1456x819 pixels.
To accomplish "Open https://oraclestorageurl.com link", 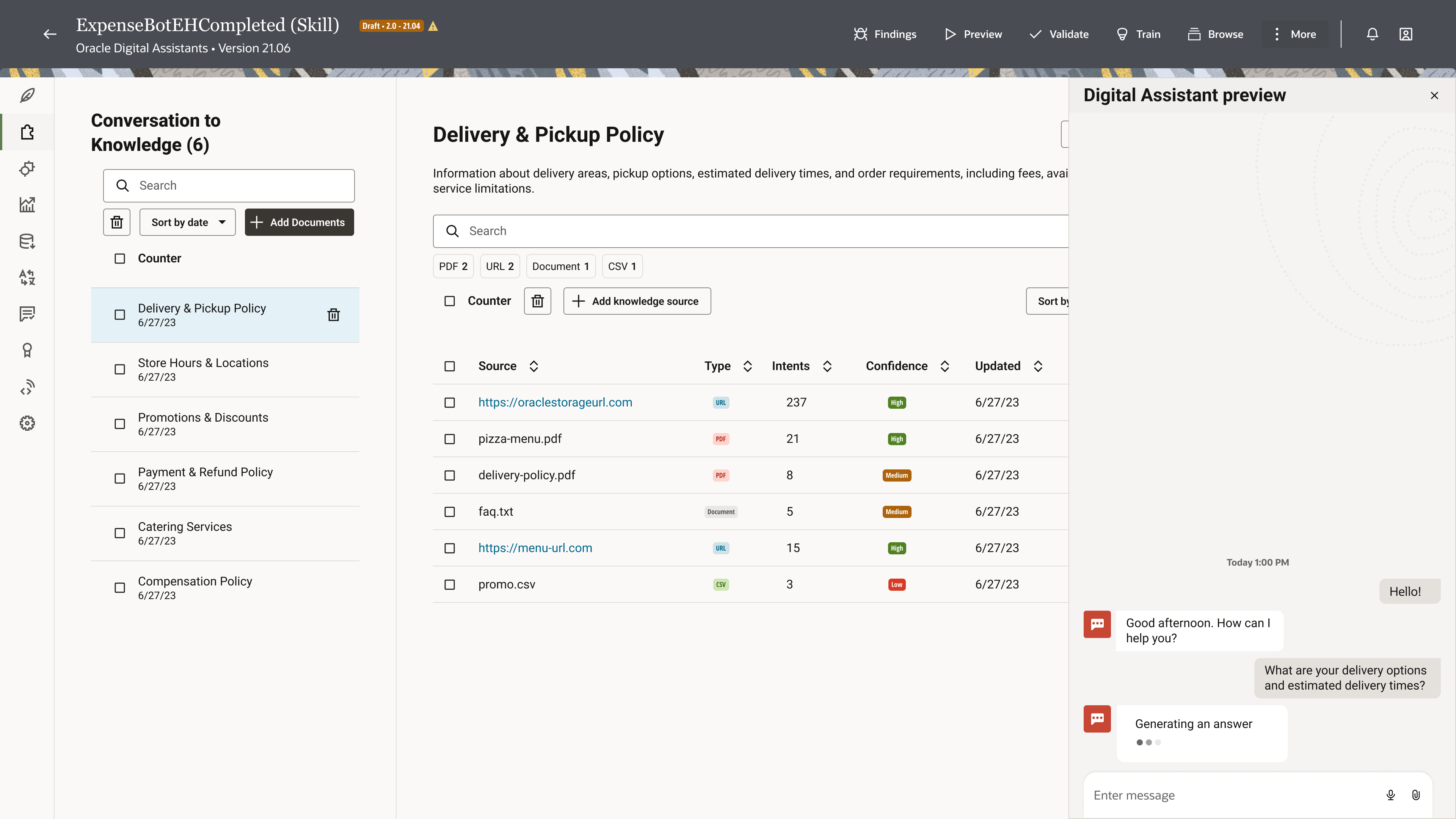I will coord(555,402).
